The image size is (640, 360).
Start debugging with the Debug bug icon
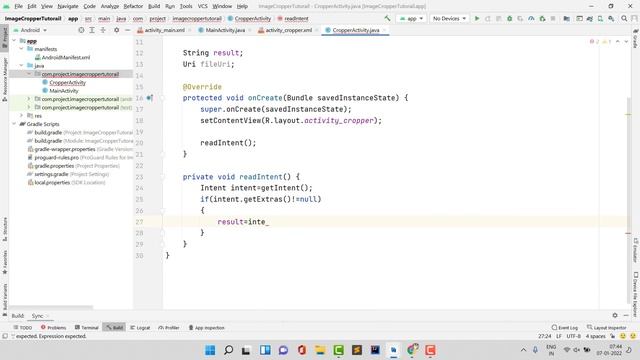[509, 18]
